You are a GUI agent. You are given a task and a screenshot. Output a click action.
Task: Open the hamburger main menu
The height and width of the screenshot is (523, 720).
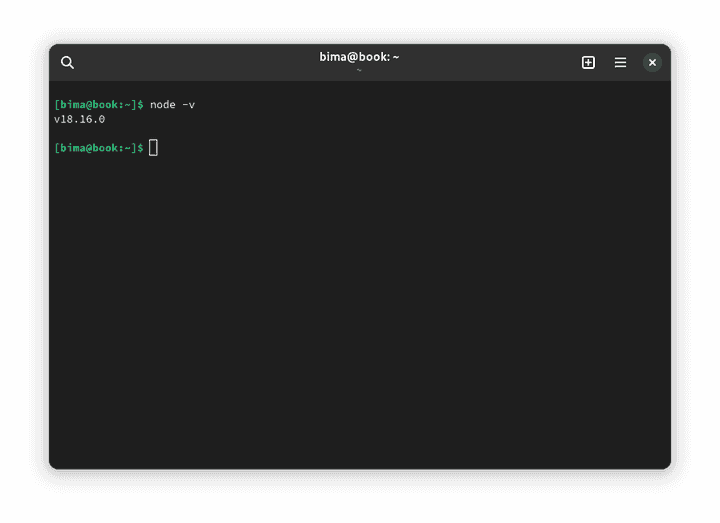(620, 62)
